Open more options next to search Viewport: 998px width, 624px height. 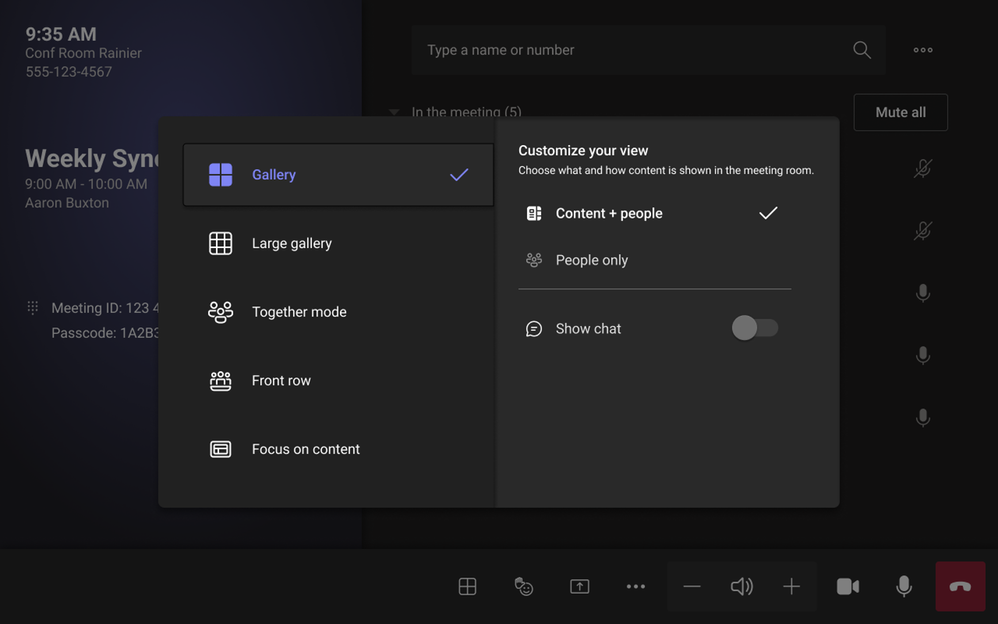point(923,50)
